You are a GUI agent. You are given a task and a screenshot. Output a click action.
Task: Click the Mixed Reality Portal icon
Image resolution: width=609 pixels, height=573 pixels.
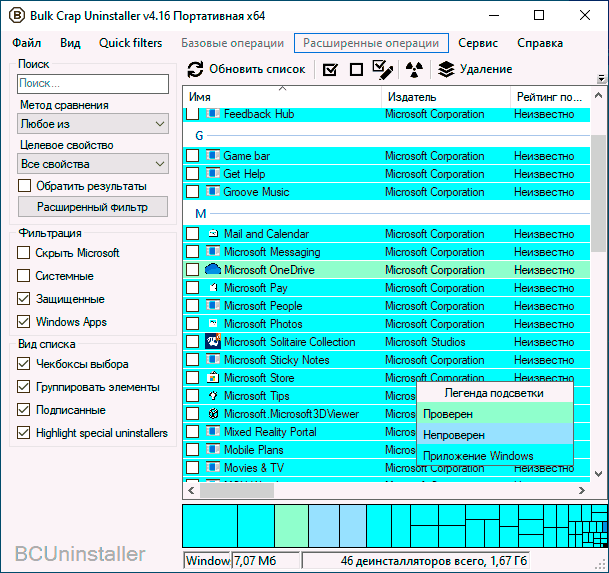tap(213, 431)
